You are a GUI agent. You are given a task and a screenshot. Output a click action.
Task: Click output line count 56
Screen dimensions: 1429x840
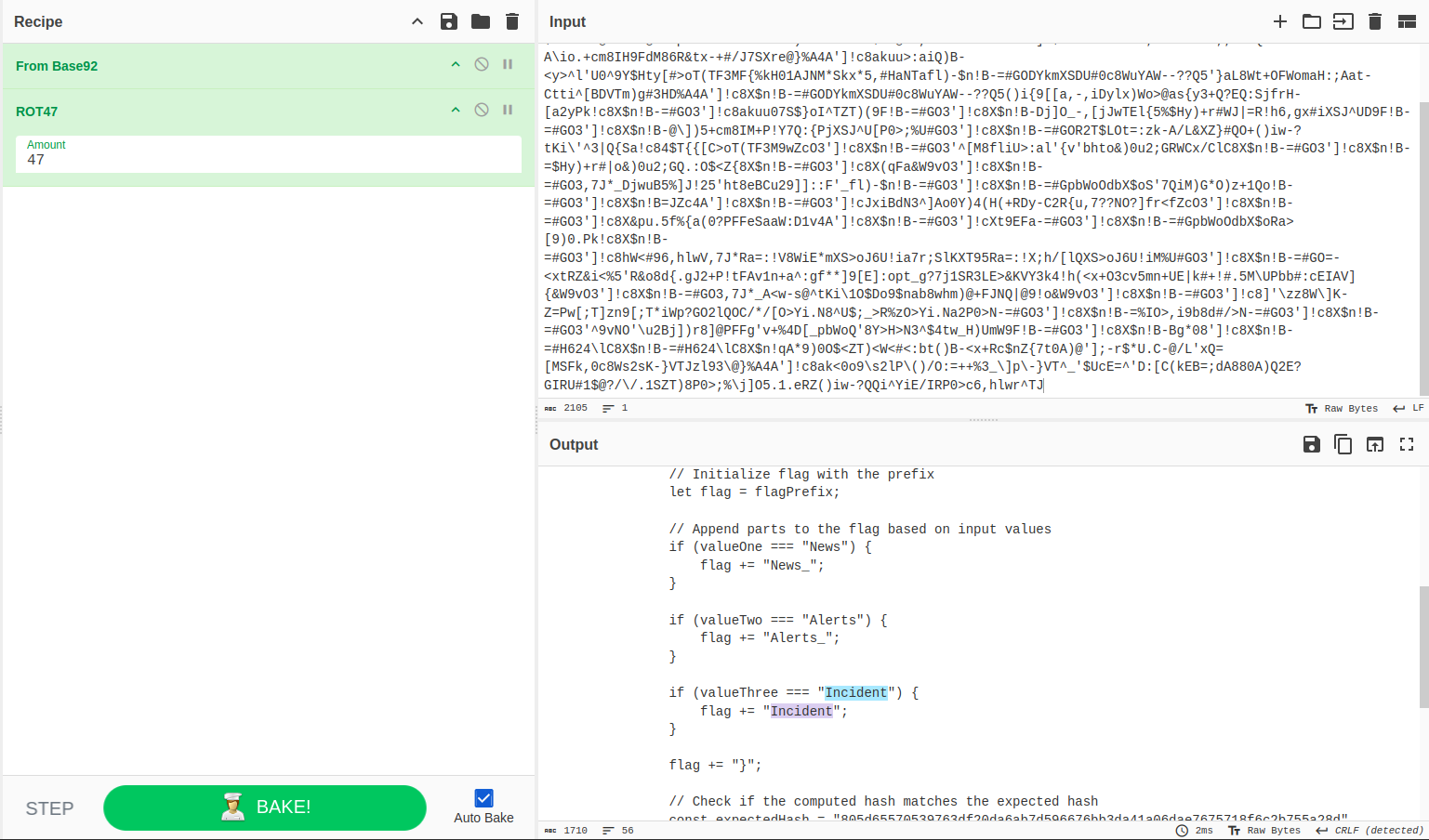(x=617, y=830)
